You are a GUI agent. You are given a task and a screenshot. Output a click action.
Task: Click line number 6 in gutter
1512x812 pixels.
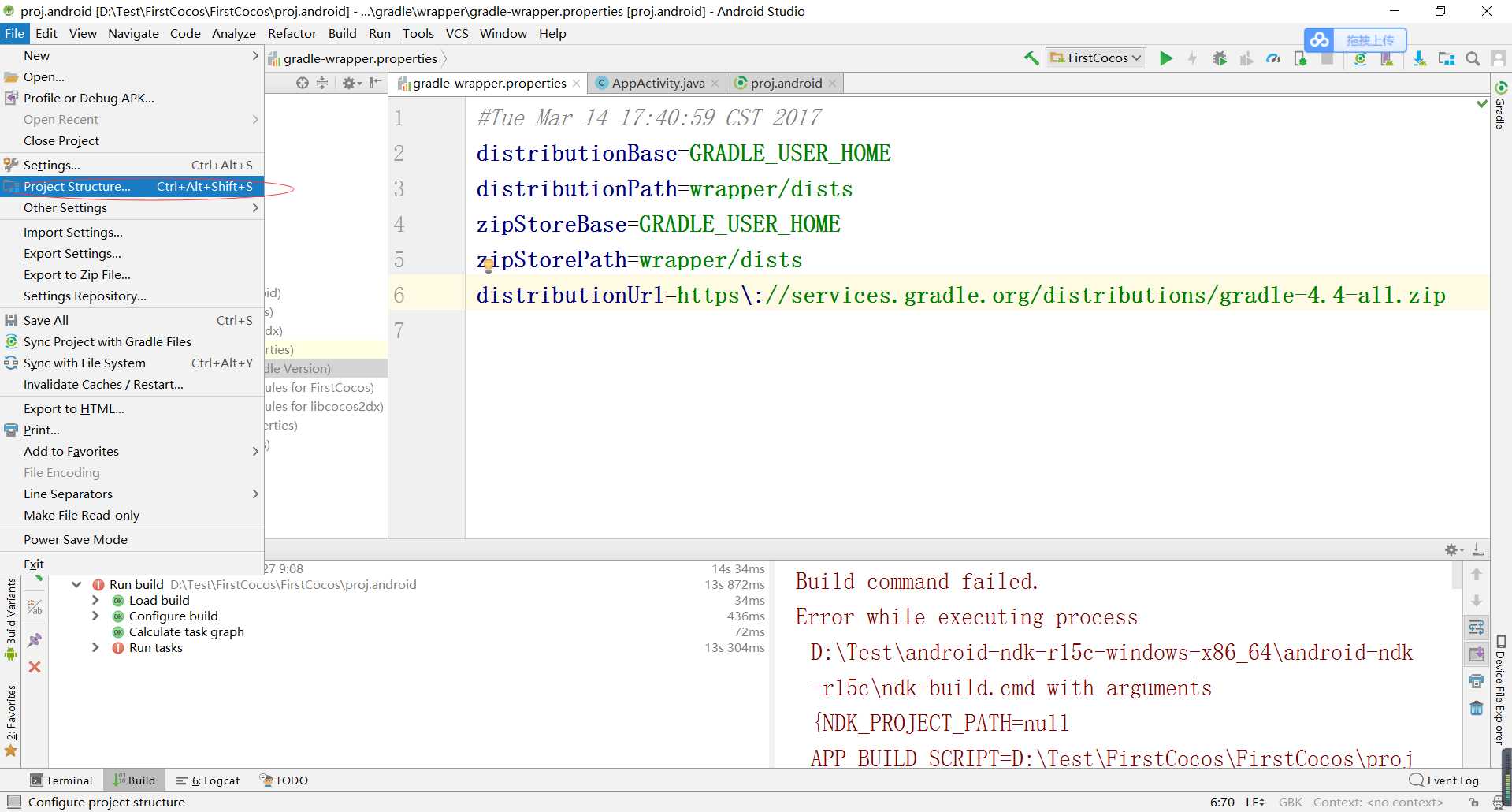tap(399, 295)
